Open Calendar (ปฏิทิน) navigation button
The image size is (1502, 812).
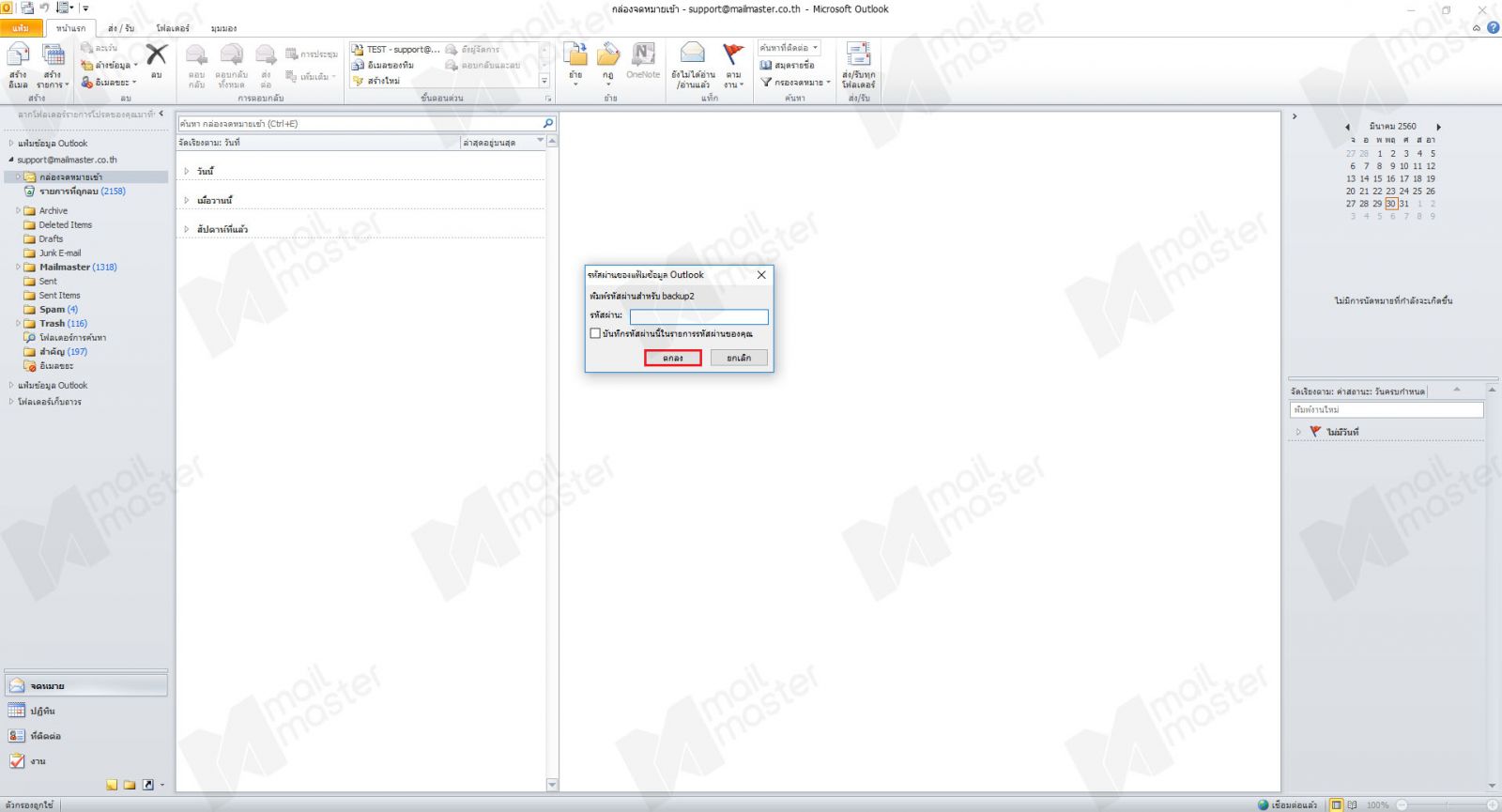pyautogui.click(x=85, y=711)
